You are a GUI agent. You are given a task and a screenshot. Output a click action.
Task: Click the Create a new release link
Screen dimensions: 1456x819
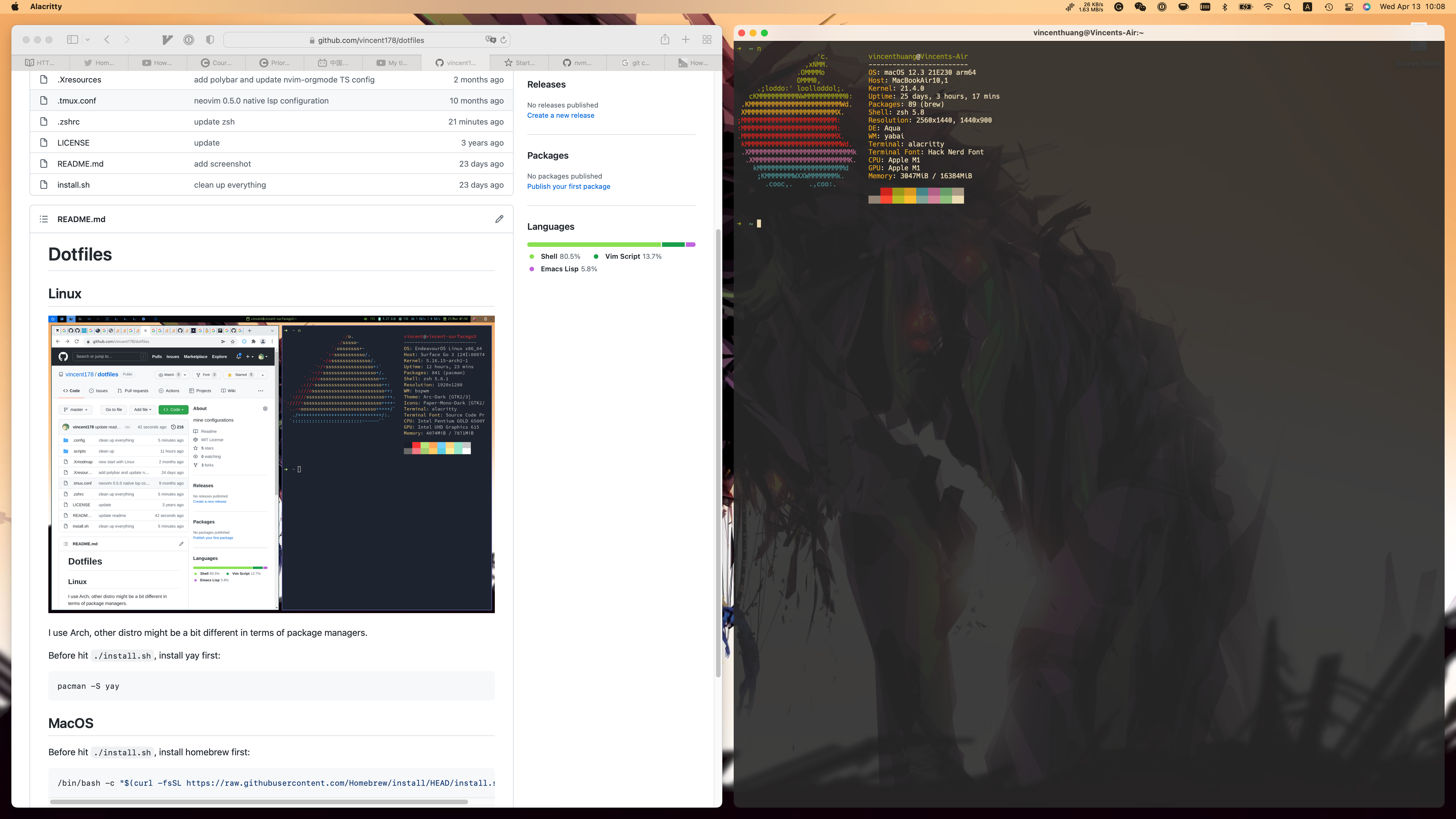(x=560, y=115)
